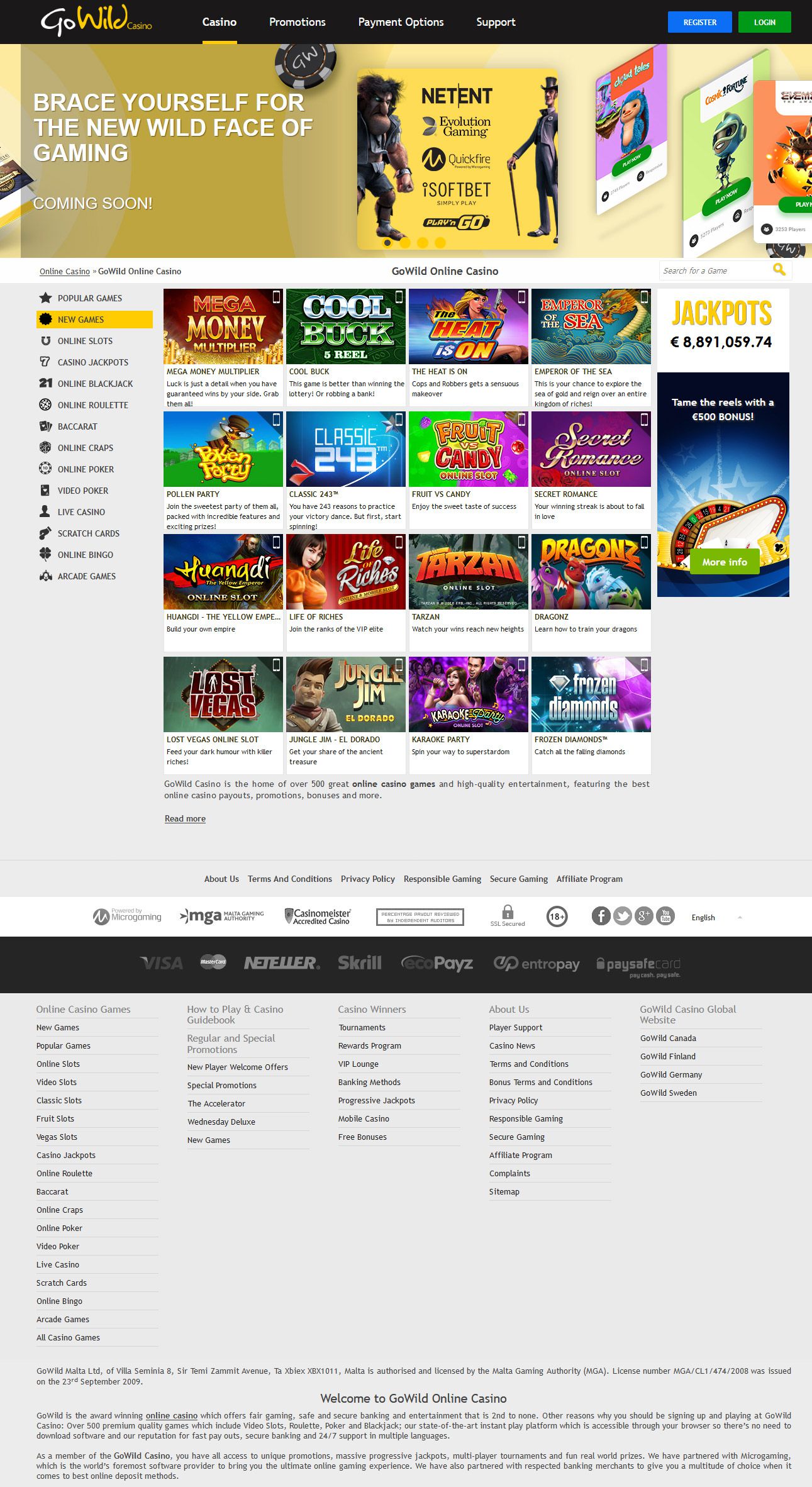Click the 18+ age restriction badge

coord(557,916)
